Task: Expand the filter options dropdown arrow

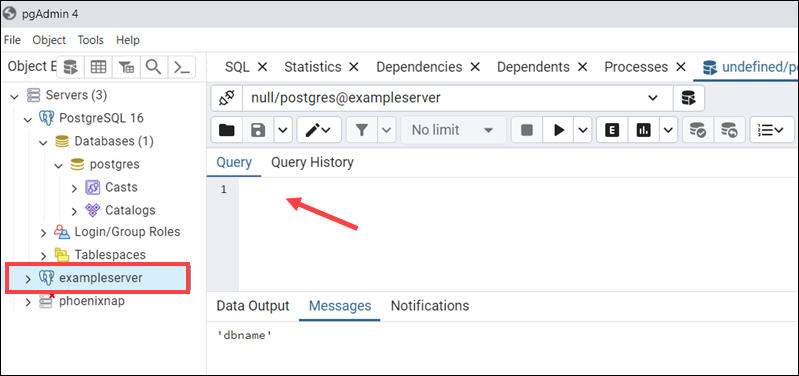Action: click(x=386, y=130)
